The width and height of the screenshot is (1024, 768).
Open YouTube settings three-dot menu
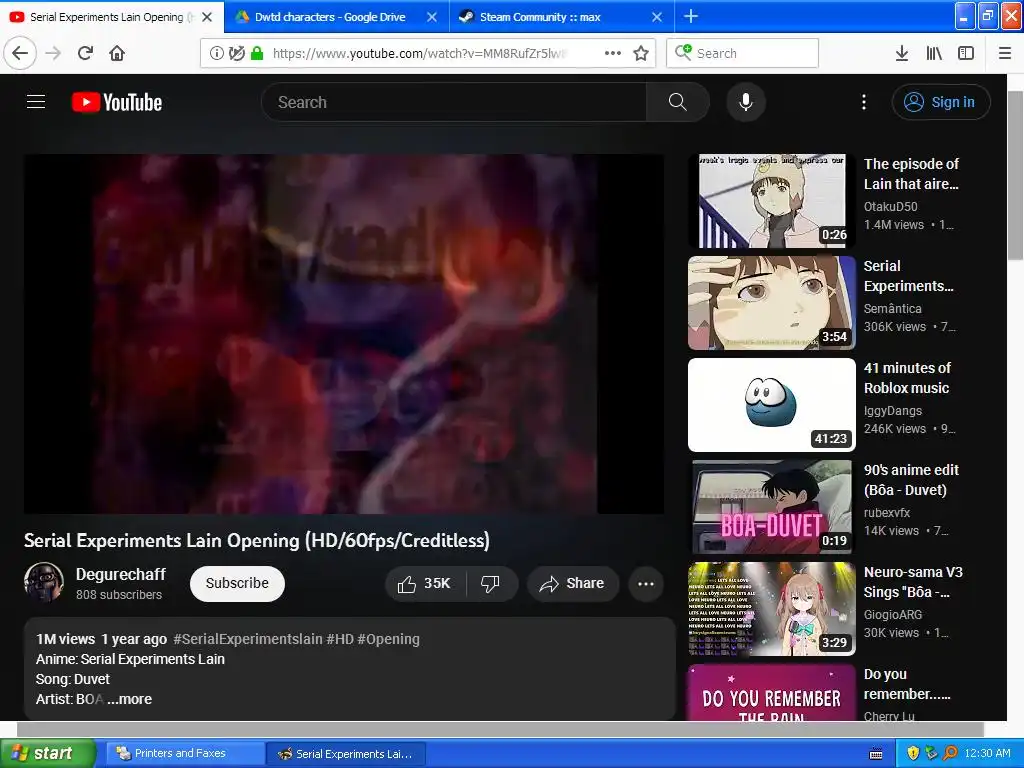(863, 102)
